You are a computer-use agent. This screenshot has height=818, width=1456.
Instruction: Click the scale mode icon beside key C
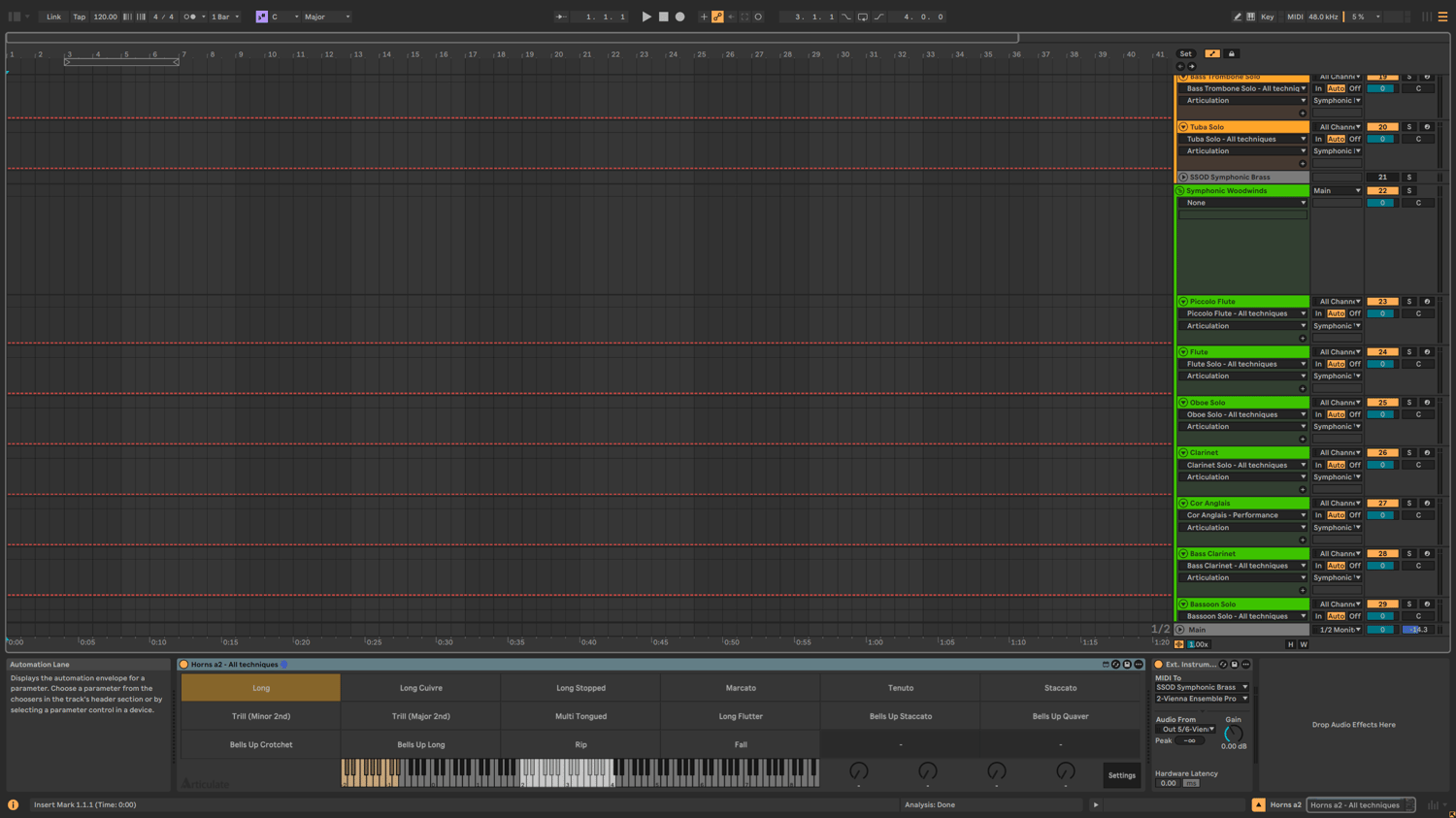click(x=261, y=16)
